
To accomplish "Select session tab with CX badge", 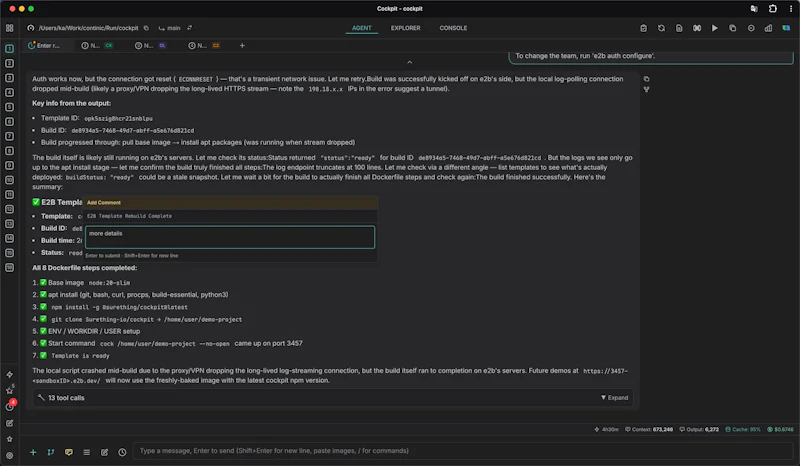I will [x=97, y=46].
